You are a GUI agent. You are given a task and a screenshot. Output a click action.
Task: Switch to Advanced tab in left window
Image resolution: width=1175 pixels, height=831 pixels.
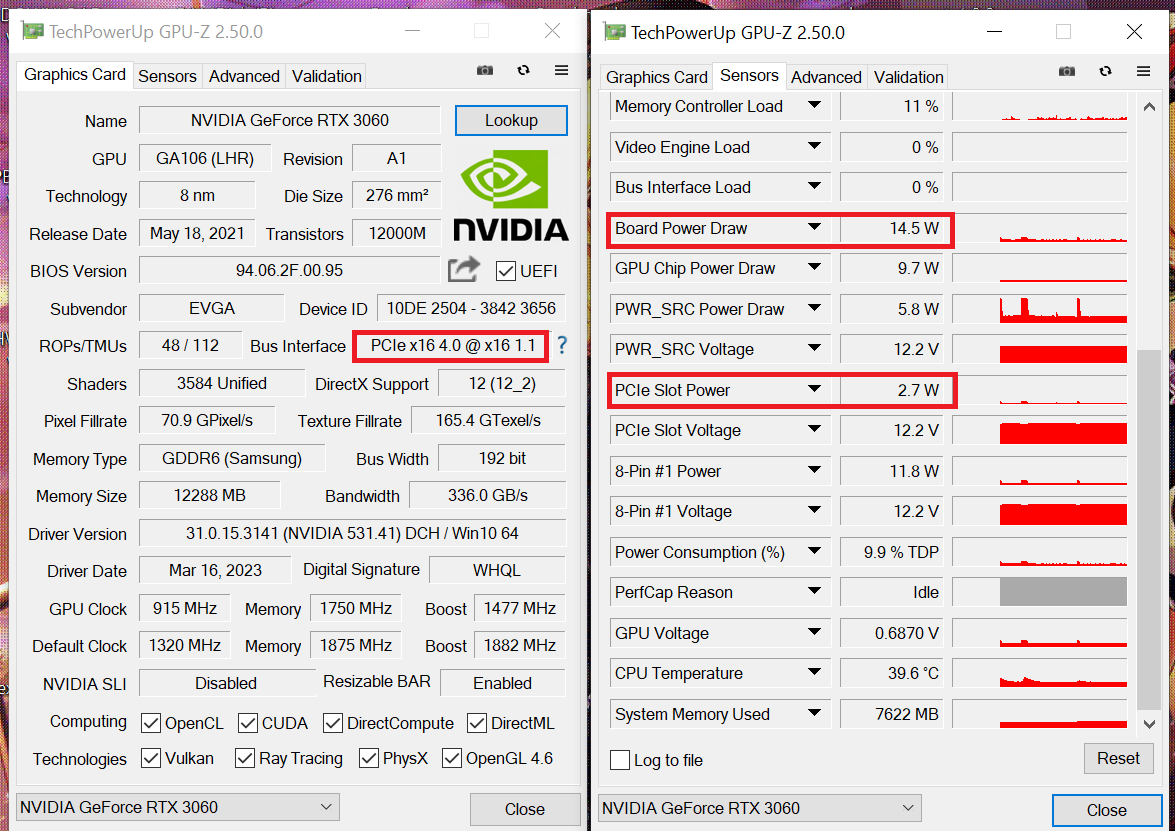click(244, 76)
